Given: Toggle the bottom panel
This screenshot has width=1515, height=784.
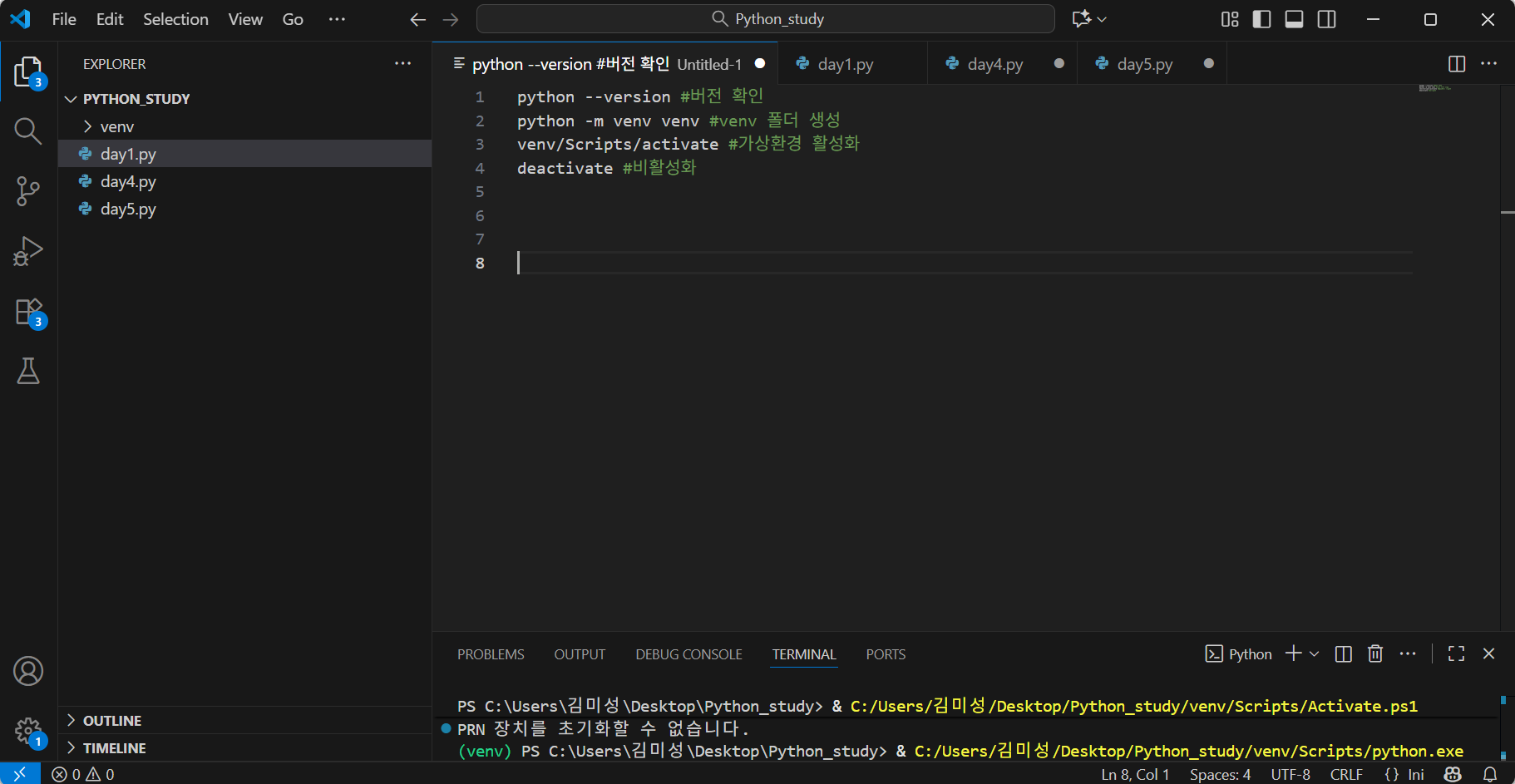Looking at the screenshot, I should [x=1294, y=19].
